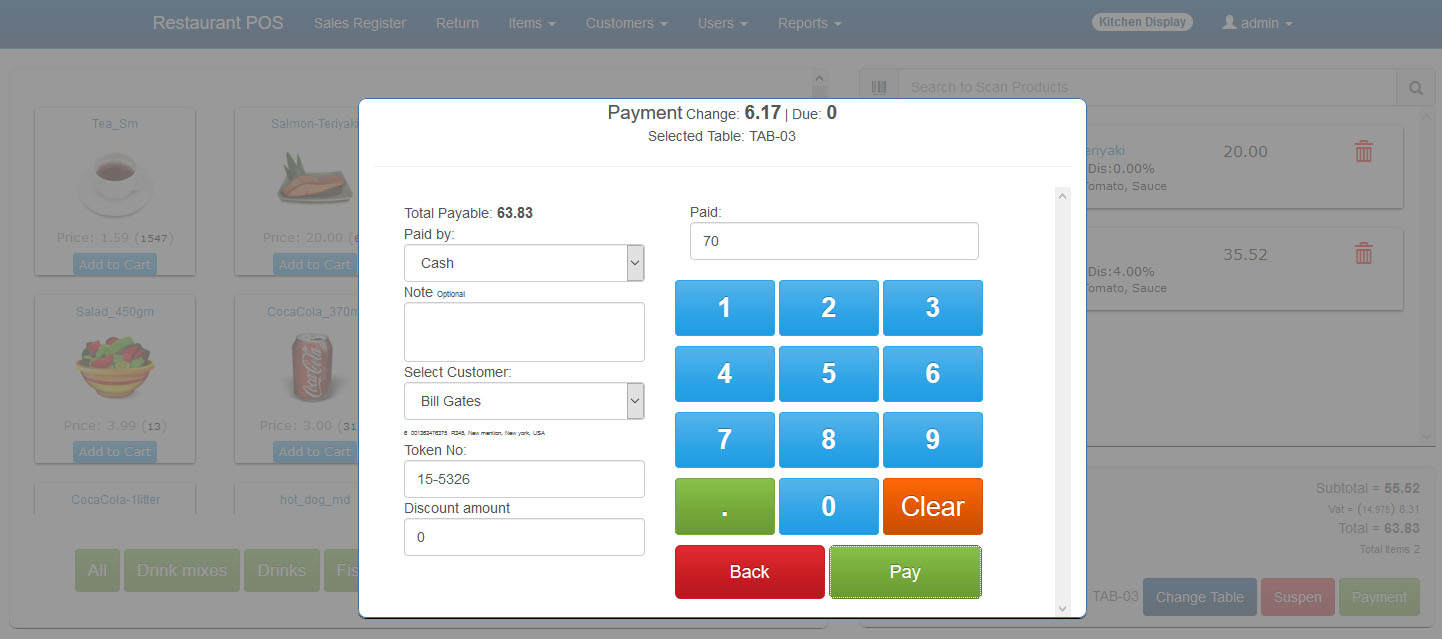Delete the 20.00 cart item with the trash icon
This screenshot has height=639, width=1442.
pos(1363,152)
